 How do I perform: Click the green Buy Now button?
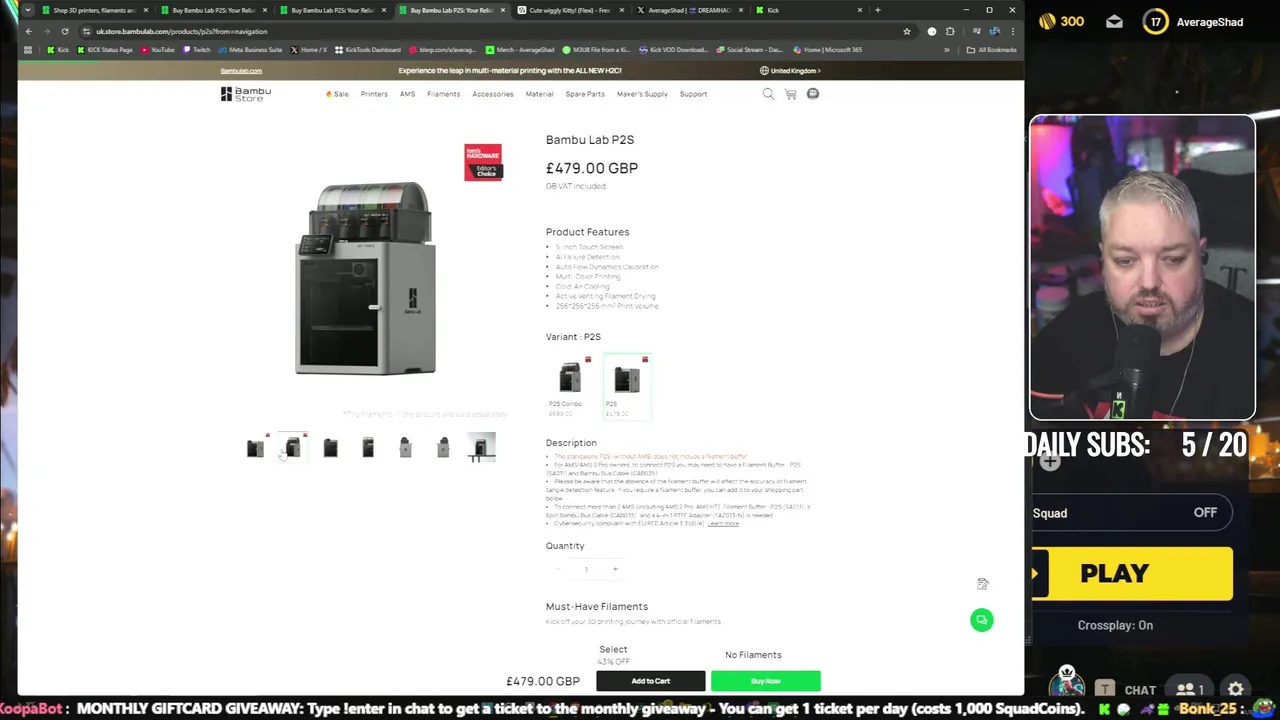765,681
